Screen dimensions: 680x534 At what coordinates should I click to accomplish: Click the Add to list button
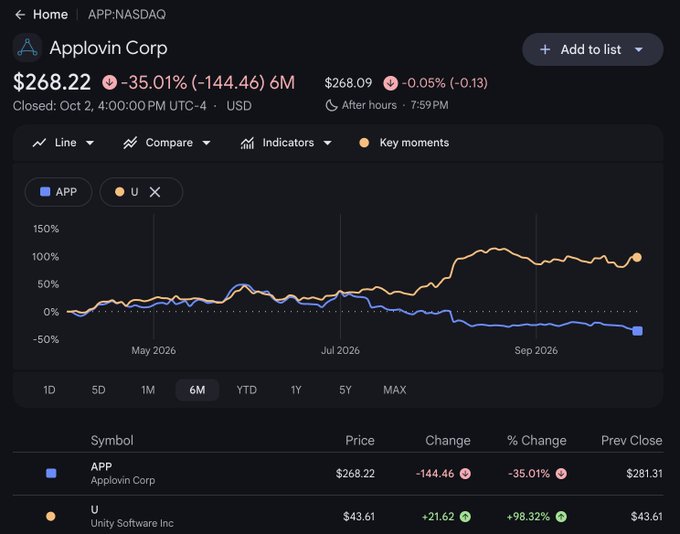coord(592,49)
